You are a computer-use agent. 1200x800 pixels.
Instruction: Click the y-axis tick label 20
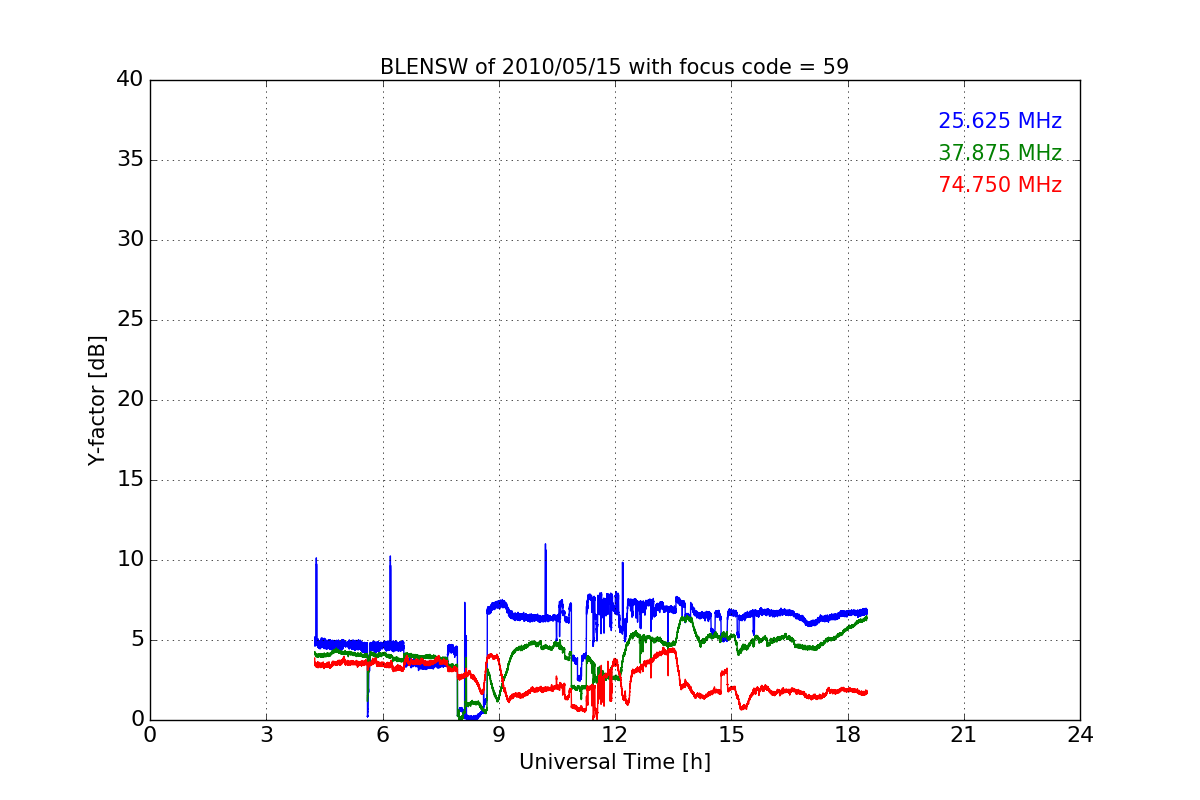tap(130, 400)
